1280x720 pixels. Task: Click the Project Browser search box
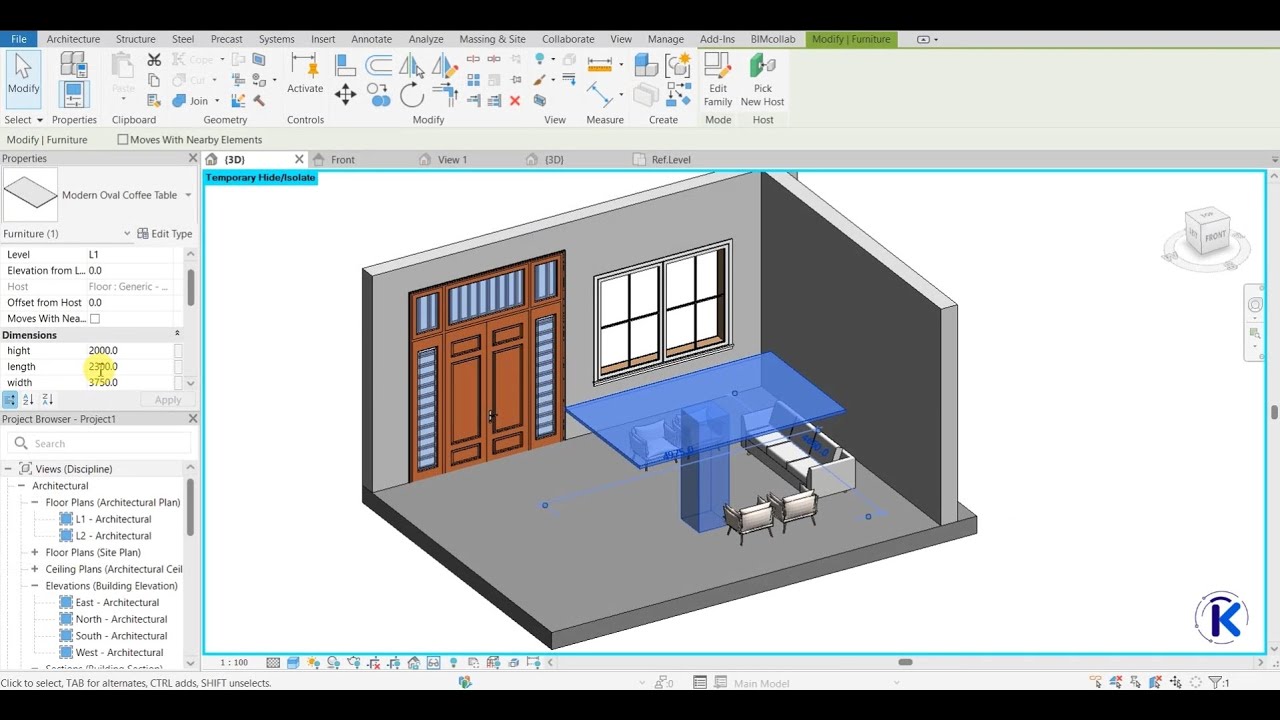[98, 444]
